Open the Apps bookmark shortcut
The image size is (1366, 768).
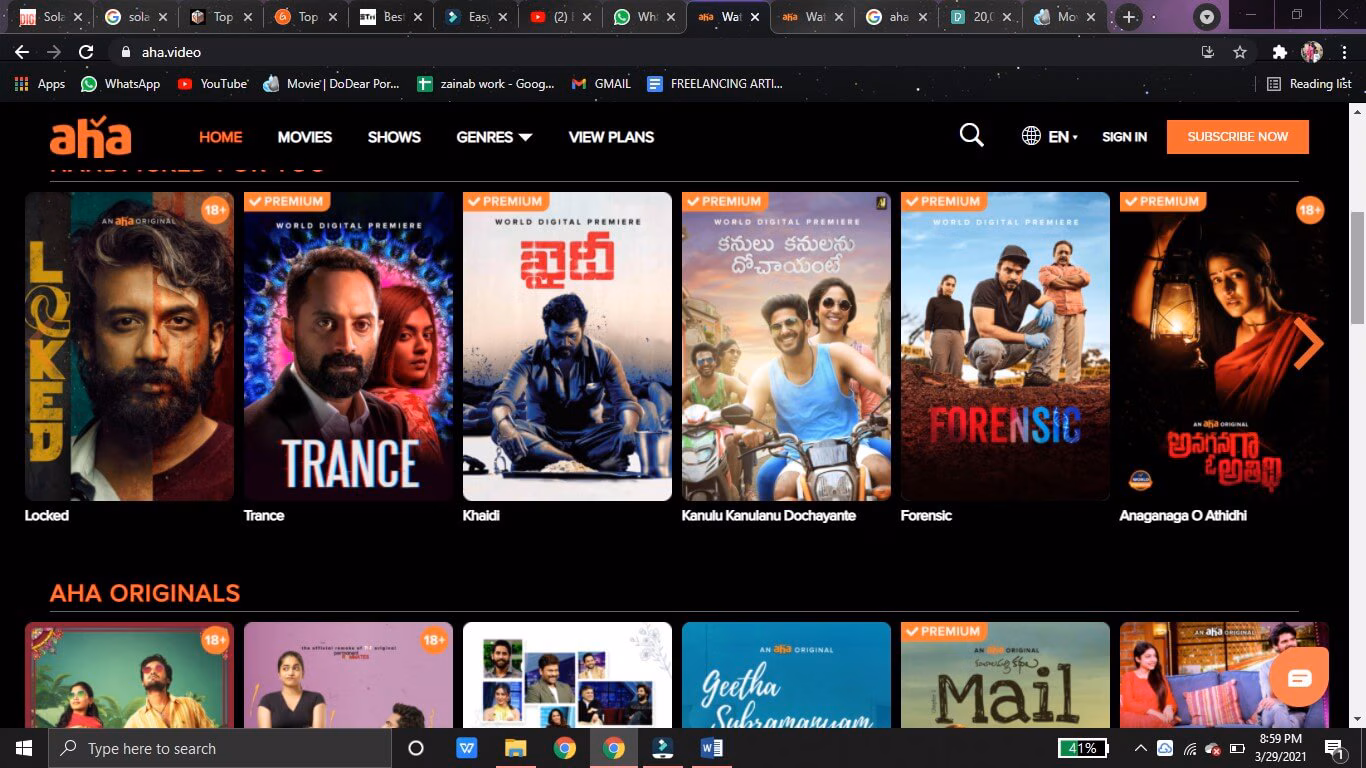[x=40, y=84]
